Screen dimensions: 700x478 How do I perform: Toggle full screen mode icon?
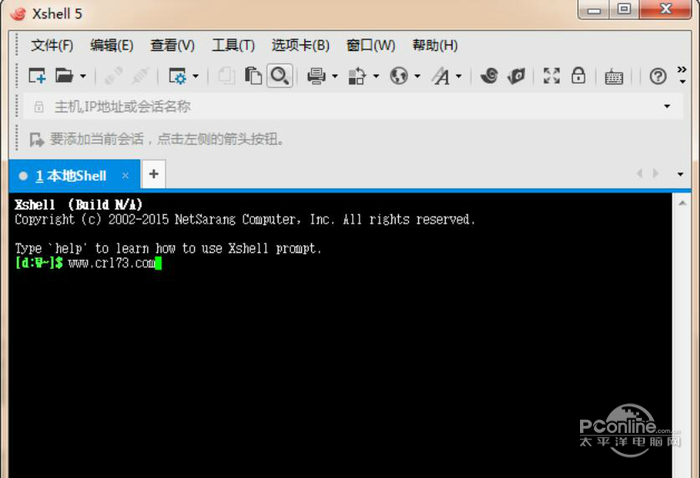(552, 76)
